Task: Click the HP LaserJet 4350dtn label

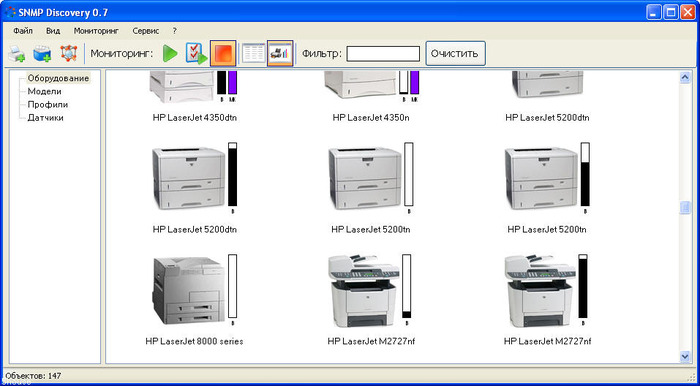Action: tap(195, 118)
